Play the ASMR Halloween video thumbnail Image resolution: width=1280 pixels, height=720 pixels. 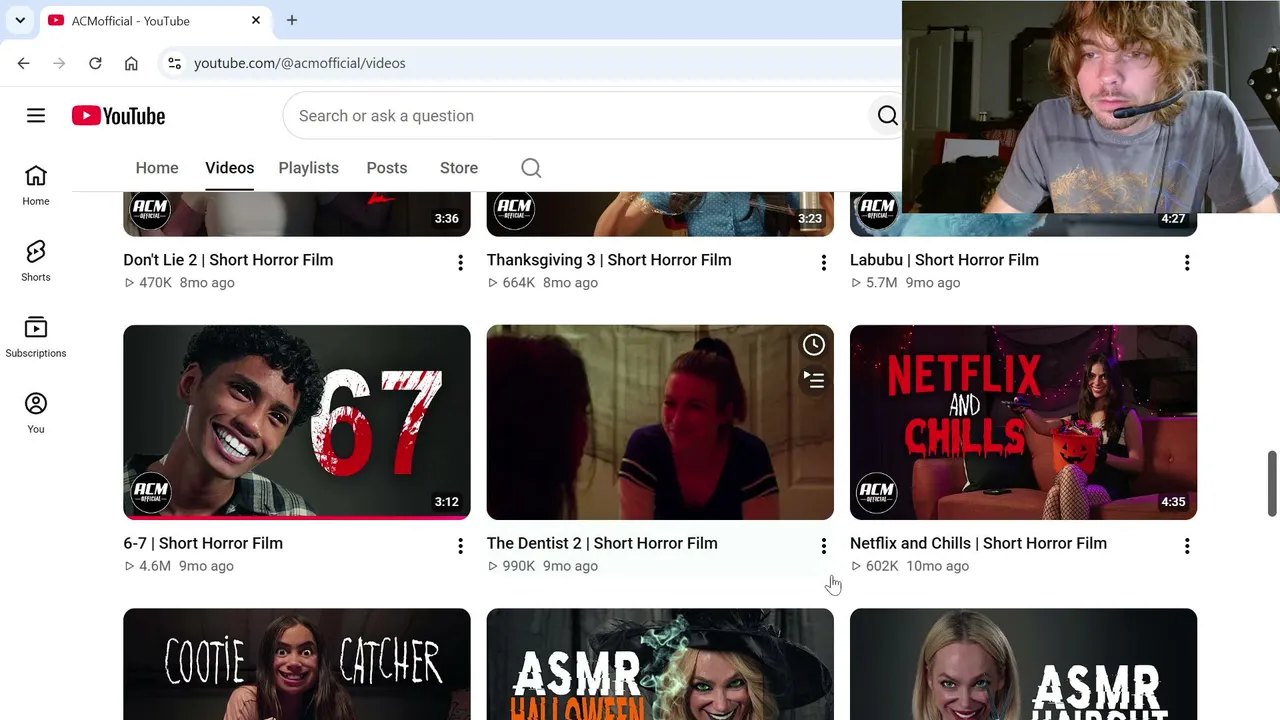tap(660, 664)
